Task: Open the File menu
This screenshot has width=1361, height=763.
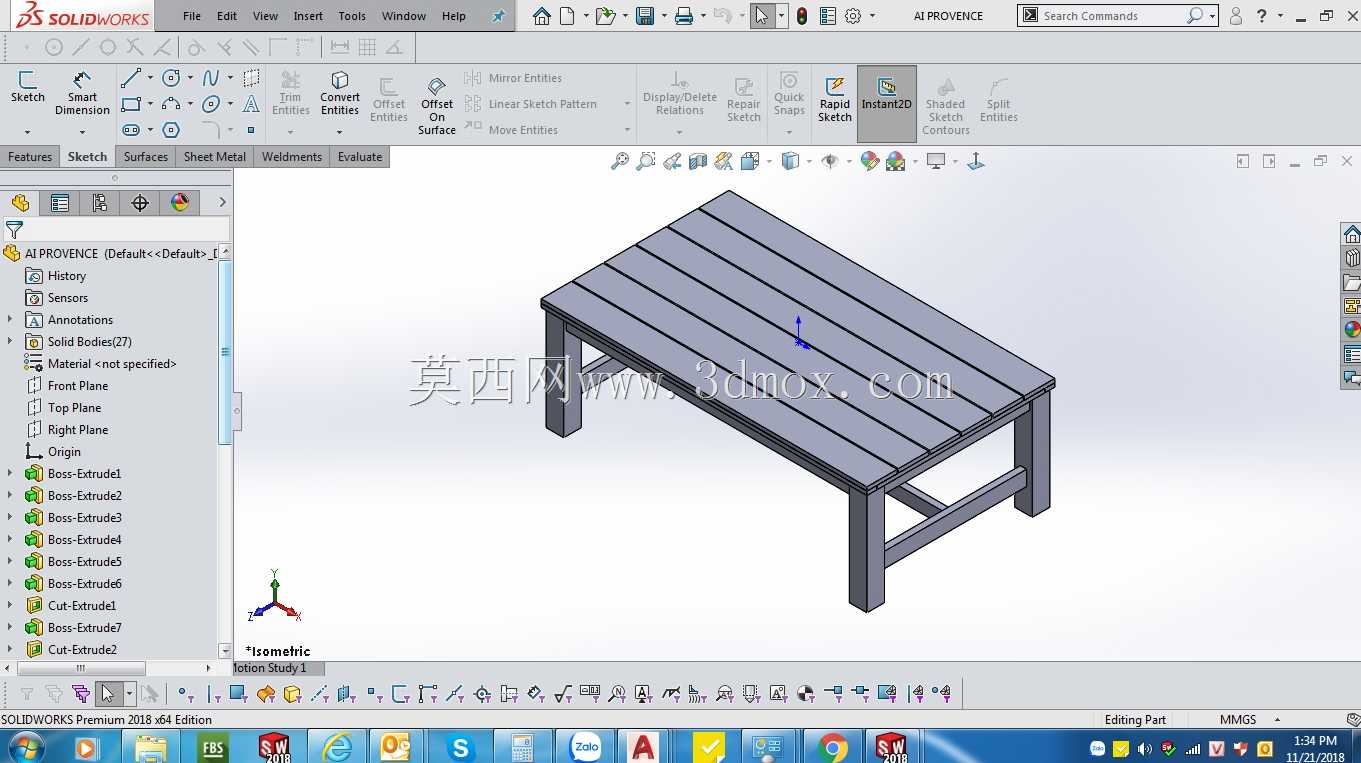Action: (192, 16)
